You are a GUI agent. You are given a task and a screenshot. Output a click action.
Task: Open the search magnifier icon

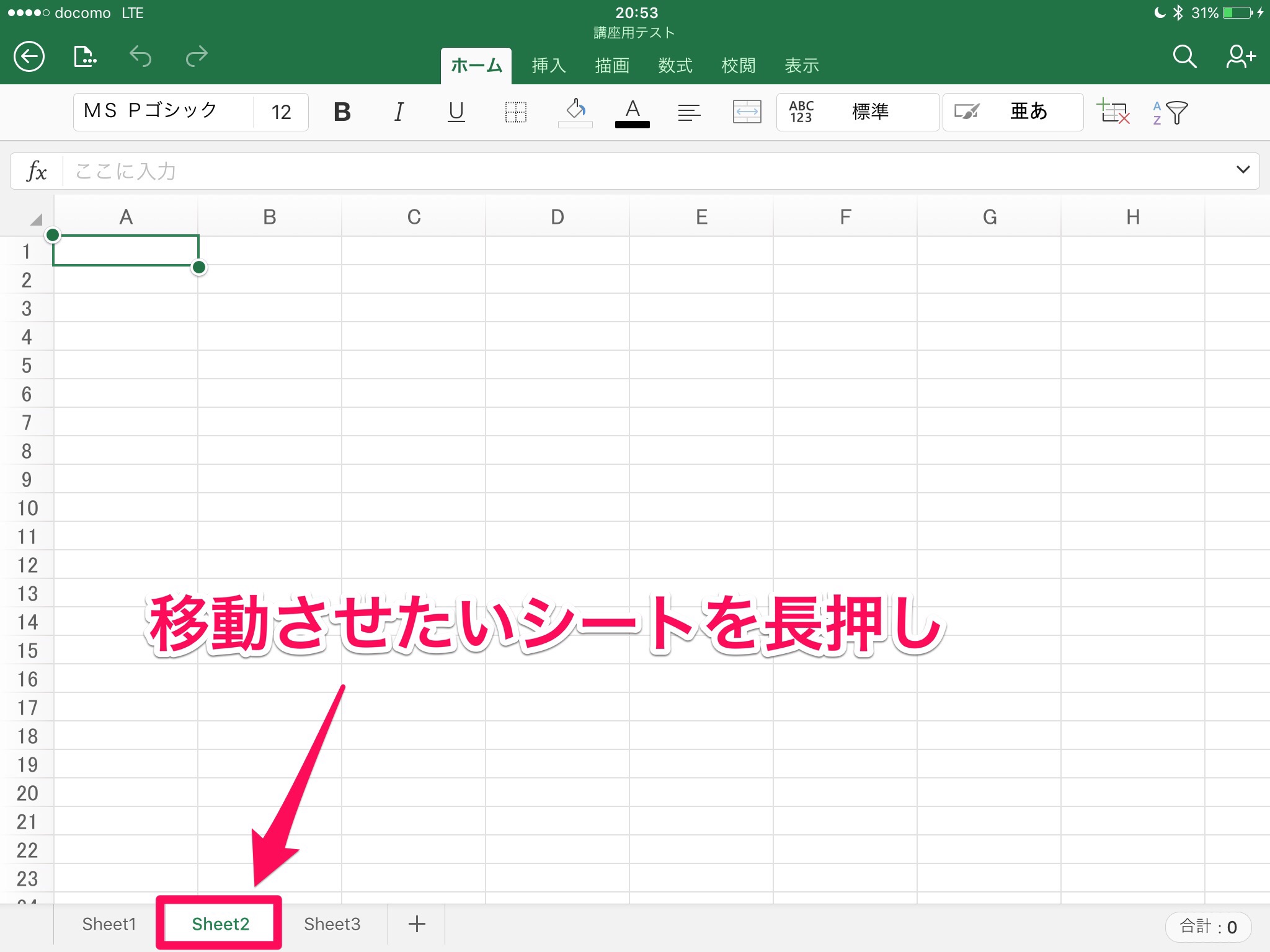pyautogui.click(x=1184, y=57)
